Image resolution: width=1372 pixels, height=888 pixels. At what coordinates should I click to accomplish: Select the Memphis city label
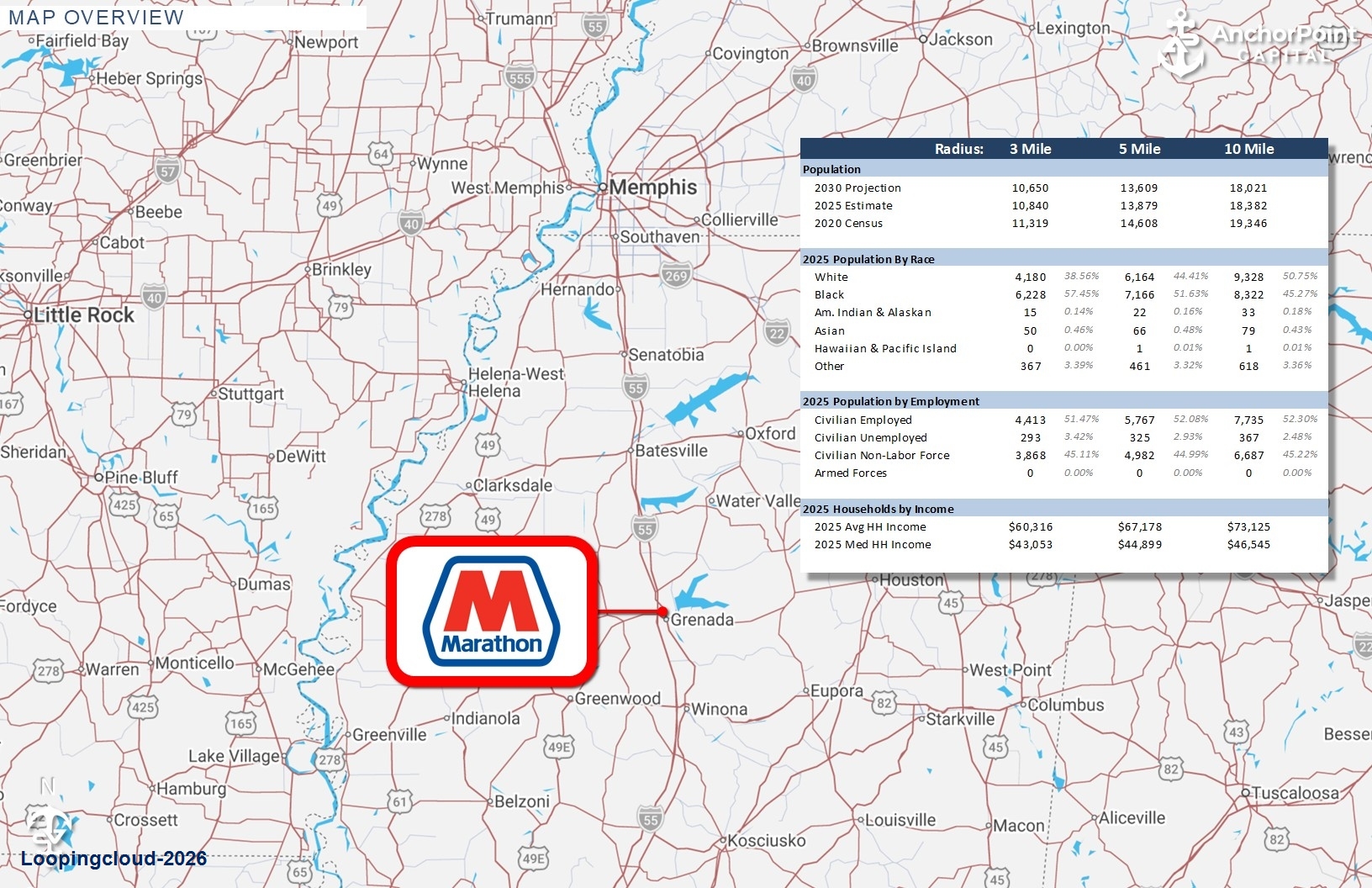tap(653, 187)
